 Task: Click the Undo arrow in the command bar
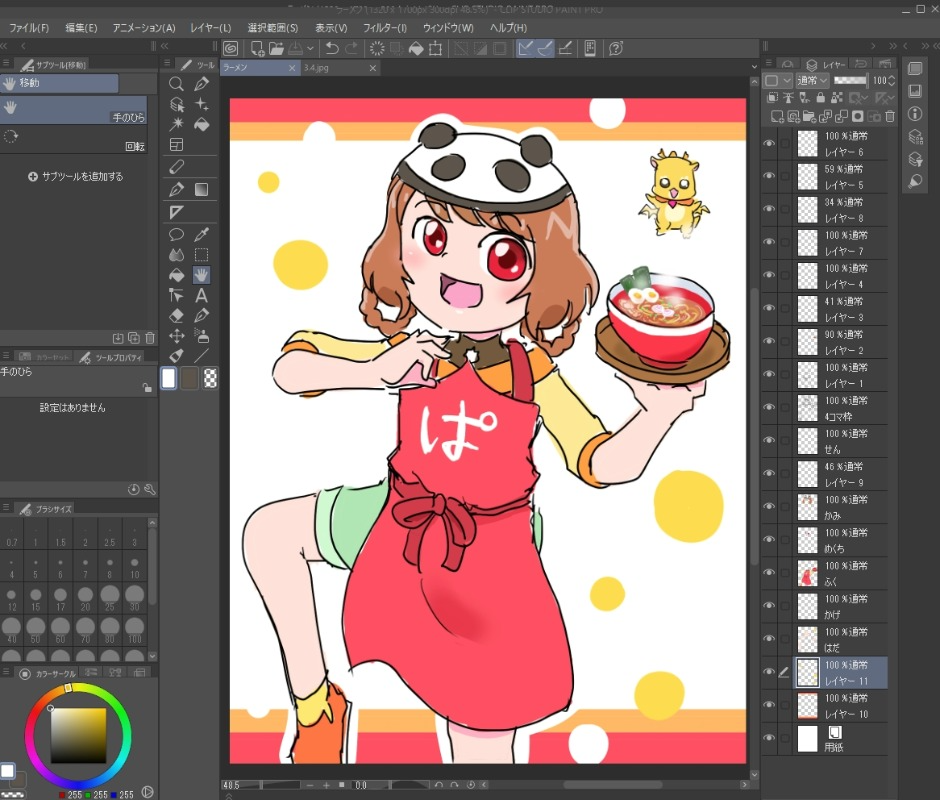[331, 48]
